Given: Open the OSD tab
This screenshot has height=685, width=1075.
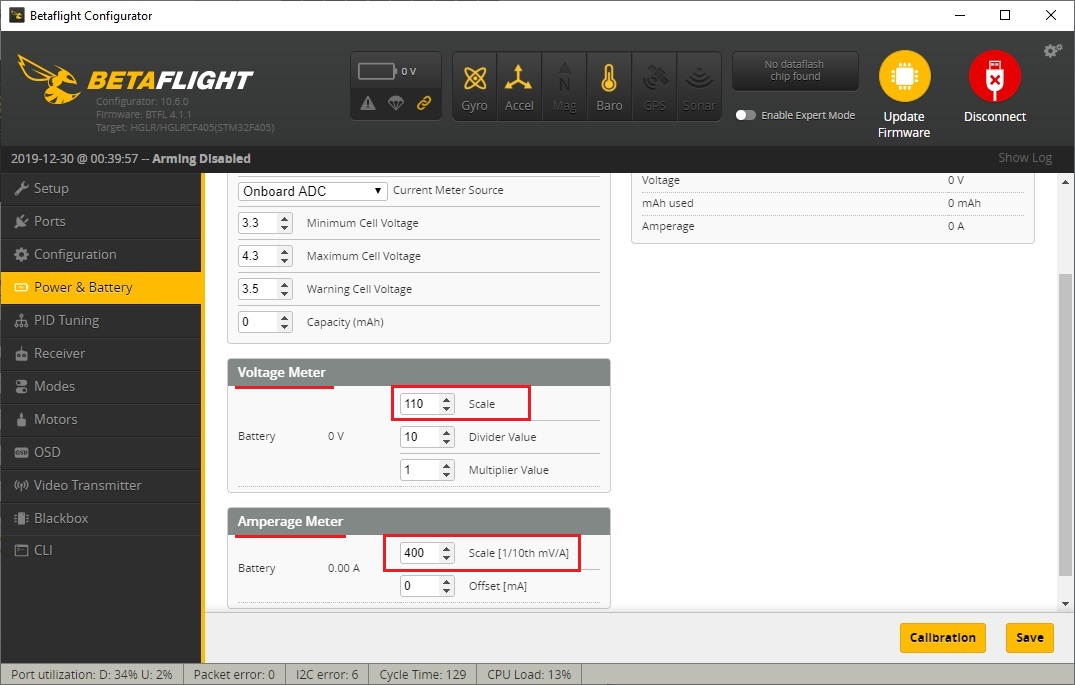Looking at the screenshot, I should pyautogui.click(x=101, y=452).
